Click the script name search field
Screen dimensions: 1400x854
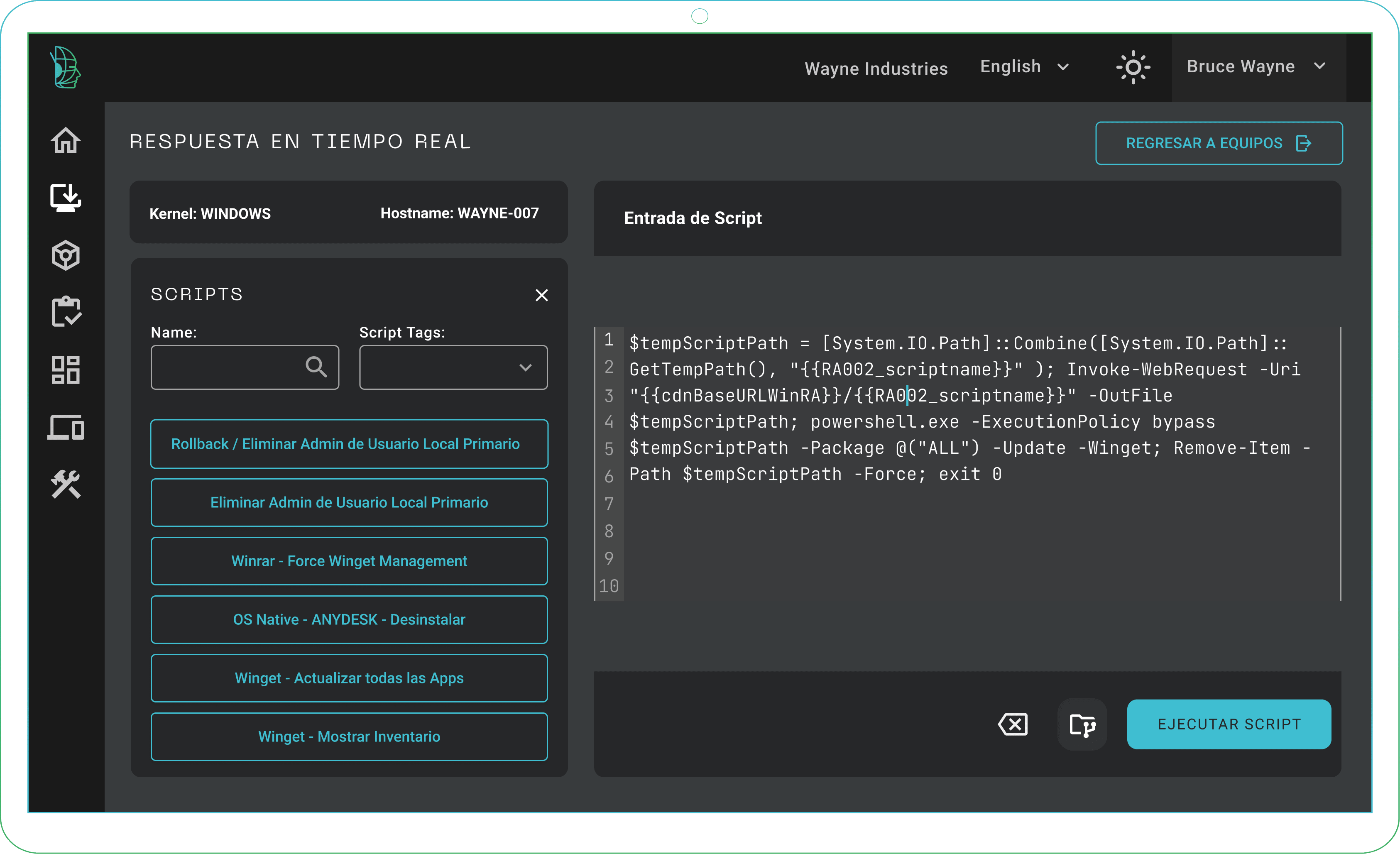tap(244, 366)
